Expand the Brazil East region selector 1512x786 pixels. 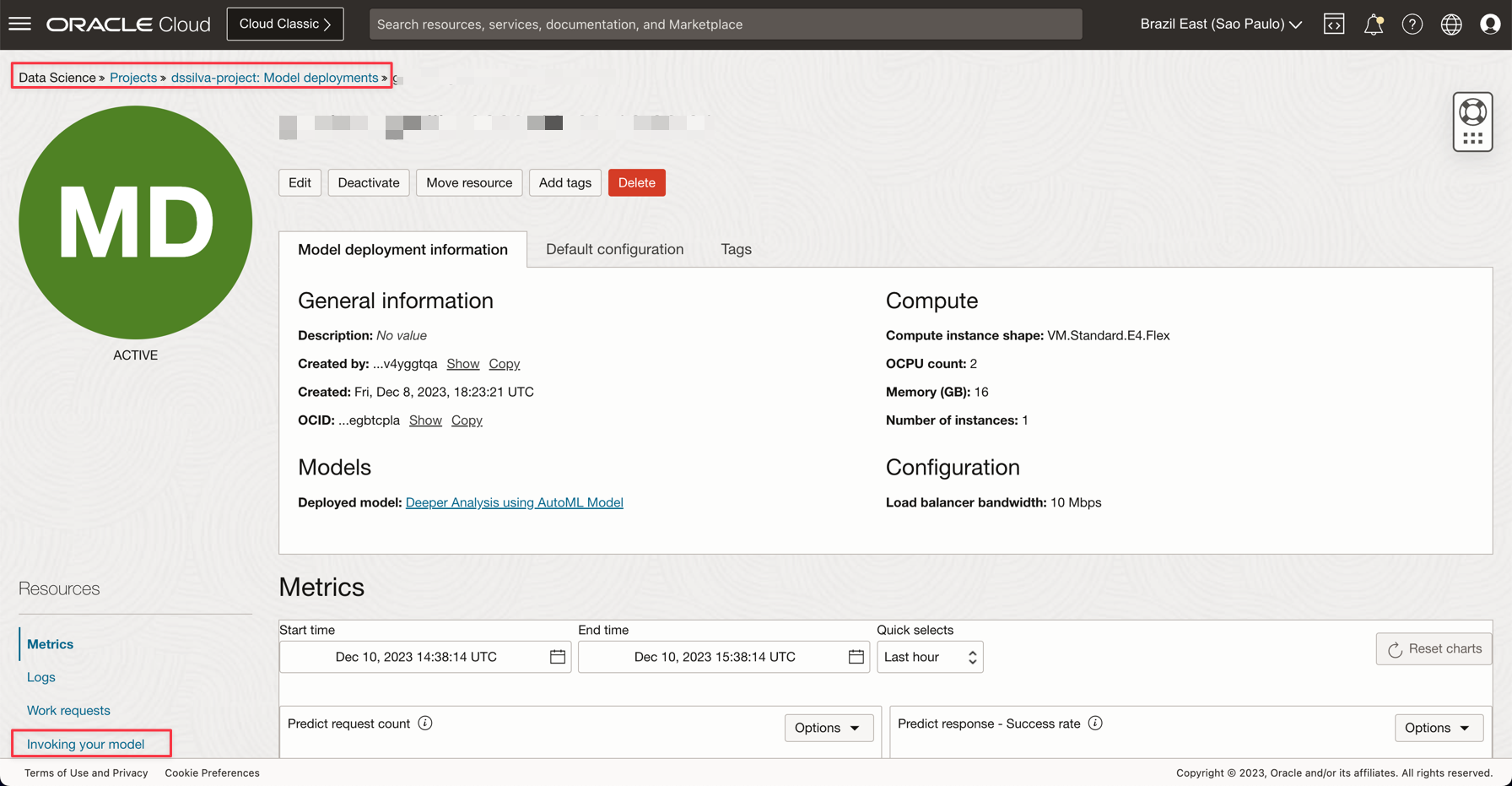[1220, 24]
